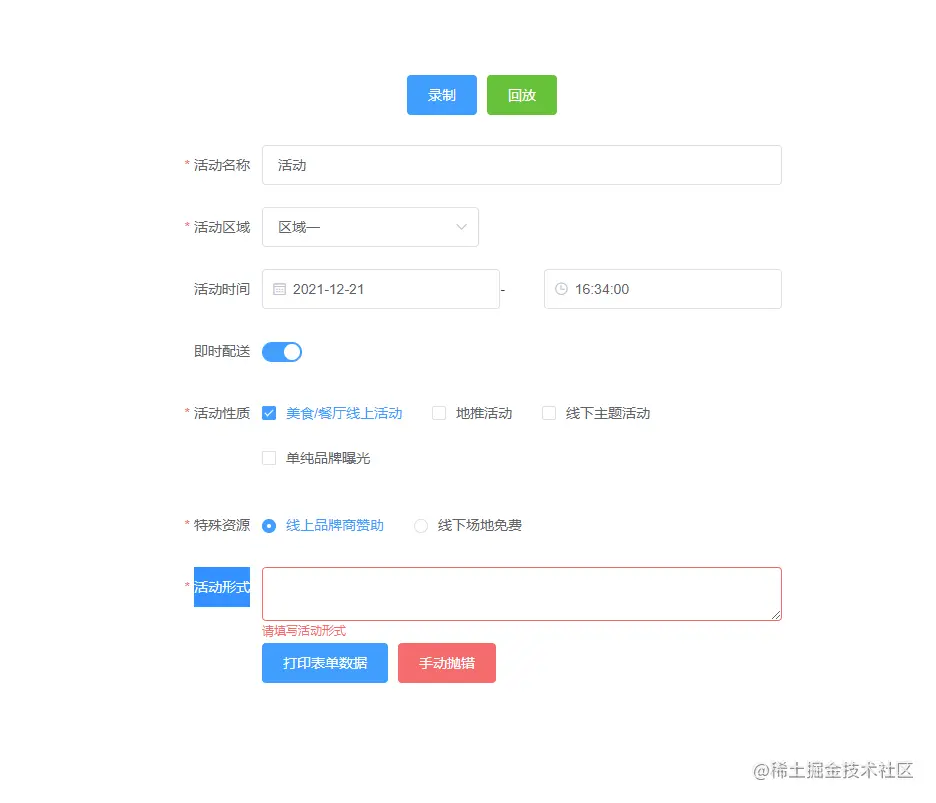Check the 线下主题活动 checkbox
This screenshot has width=936, height=803.
(549, 413)
